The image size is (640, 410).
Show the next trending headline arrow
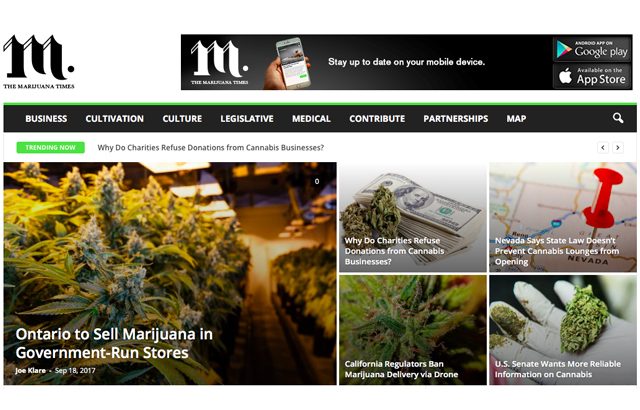(618, 147)
